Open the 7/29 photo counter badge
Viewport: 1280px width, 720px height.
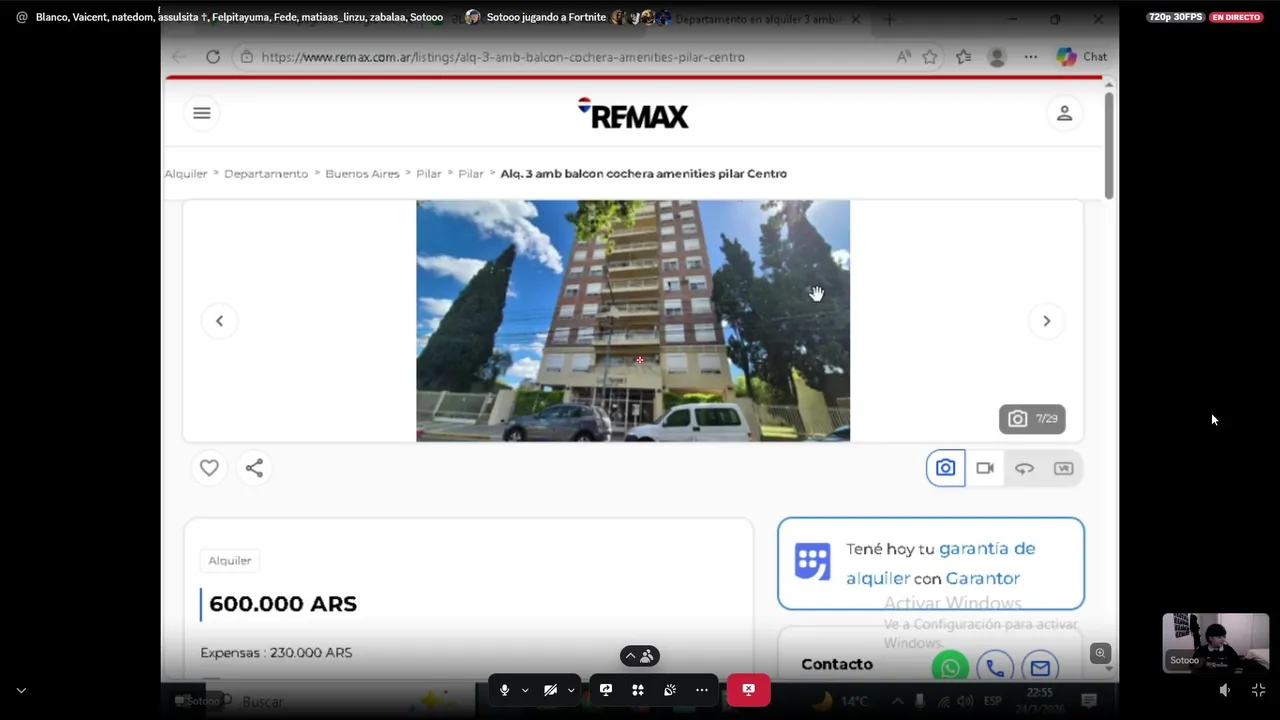click(x=1032, y=419)
